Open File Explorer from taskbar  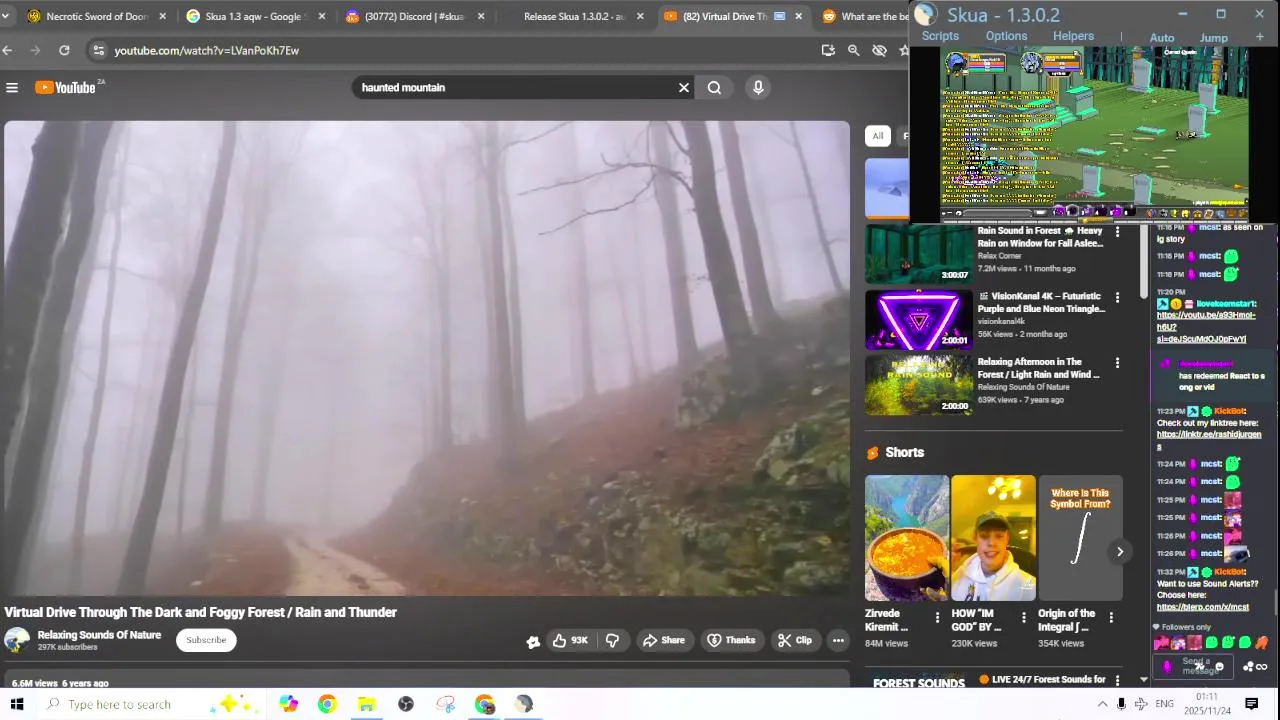click(x=366, y=704)
